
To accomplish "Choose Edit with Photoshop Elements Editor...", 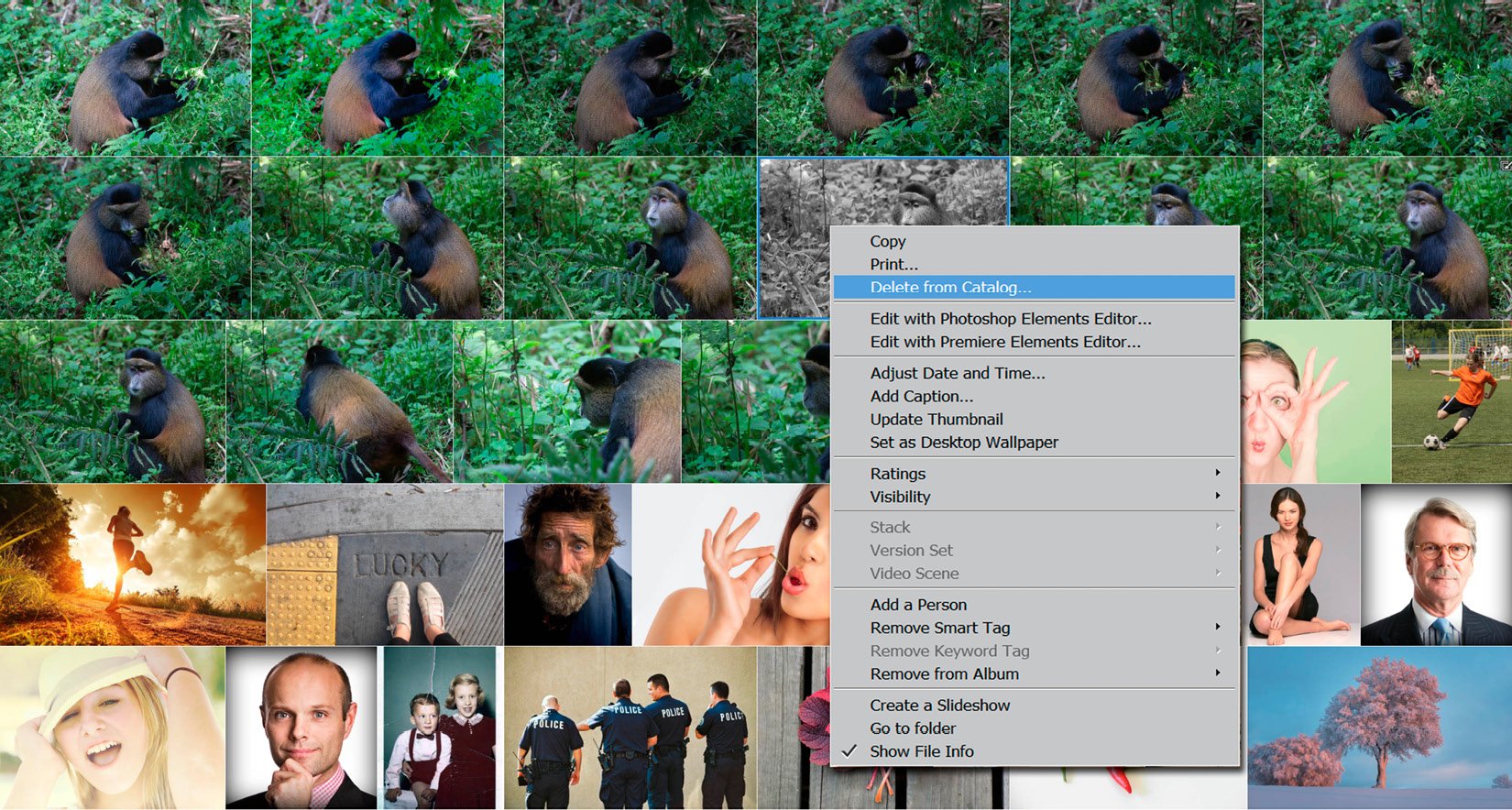I will (1034, 319).
